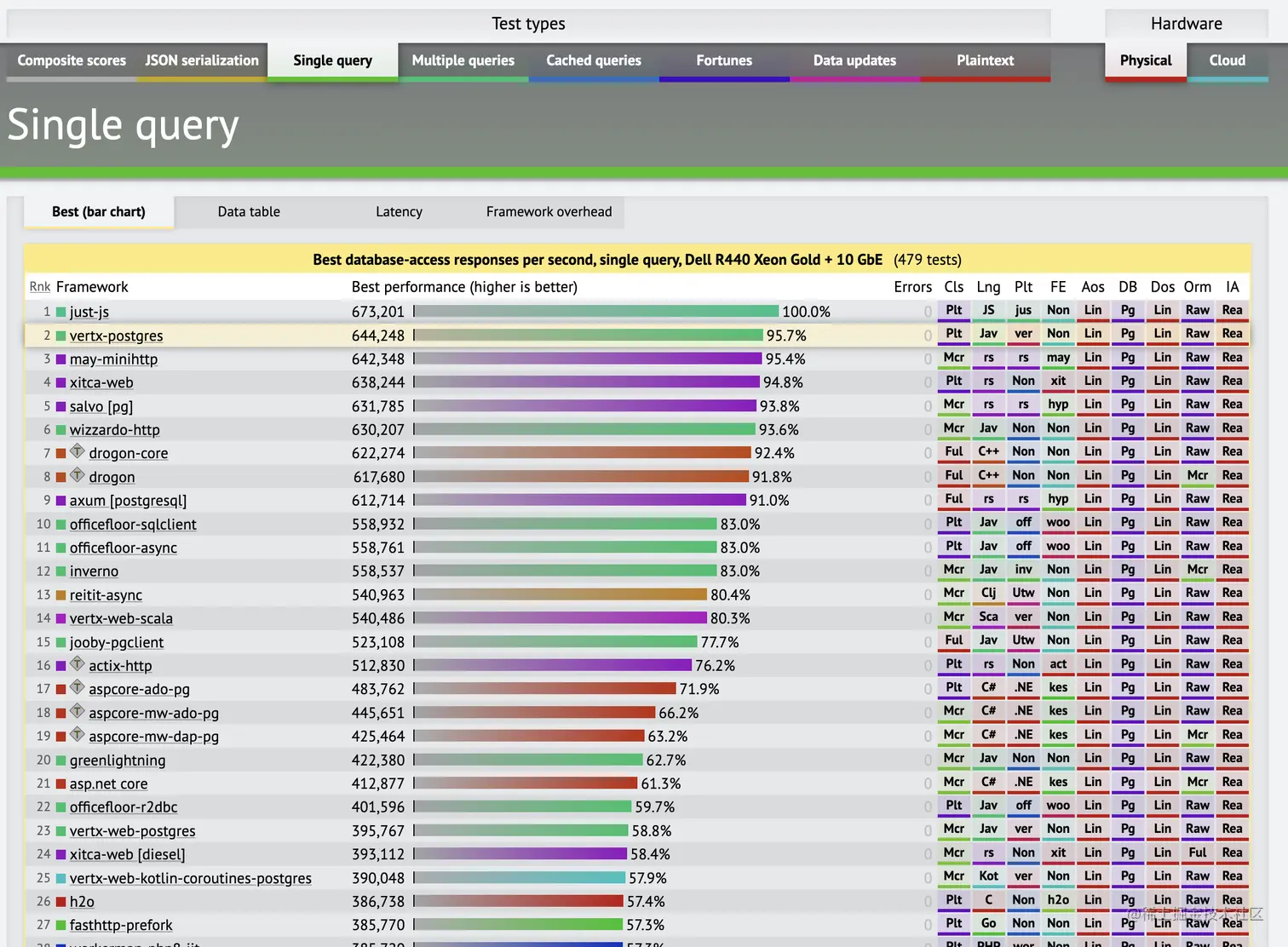Open the officefloor-r2dbc link
This screenshot has width=1288, height=947.
[124, 807]
